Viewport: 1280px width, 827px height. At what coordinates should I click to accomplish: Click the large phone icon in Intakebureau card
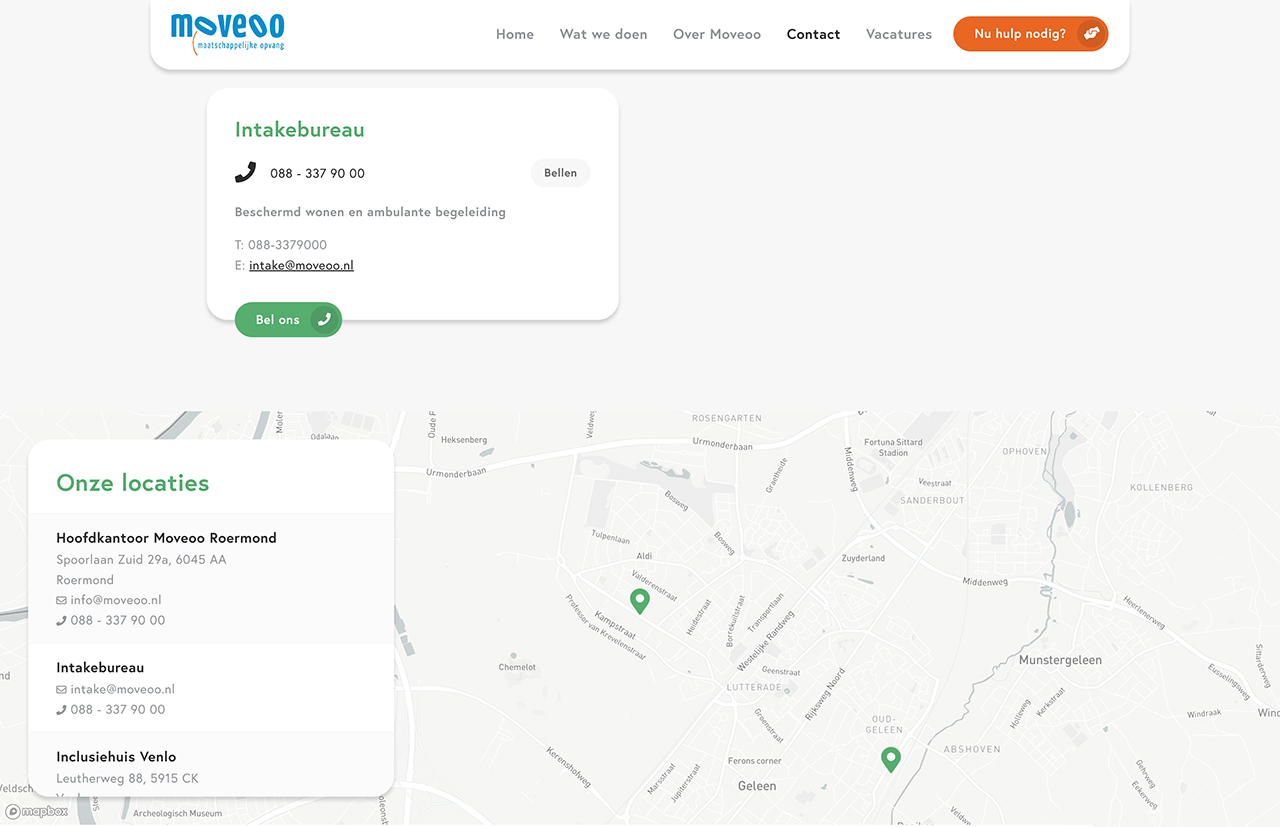point(245,172)
